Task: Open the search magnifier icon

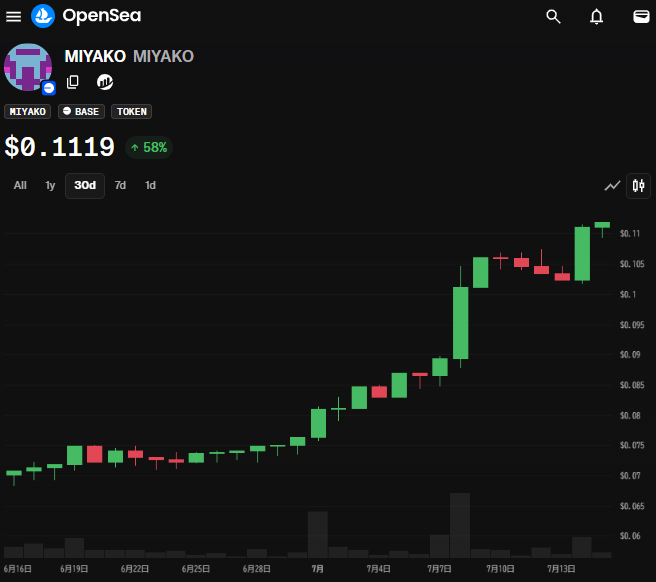Action: click(x=553, y=17)
